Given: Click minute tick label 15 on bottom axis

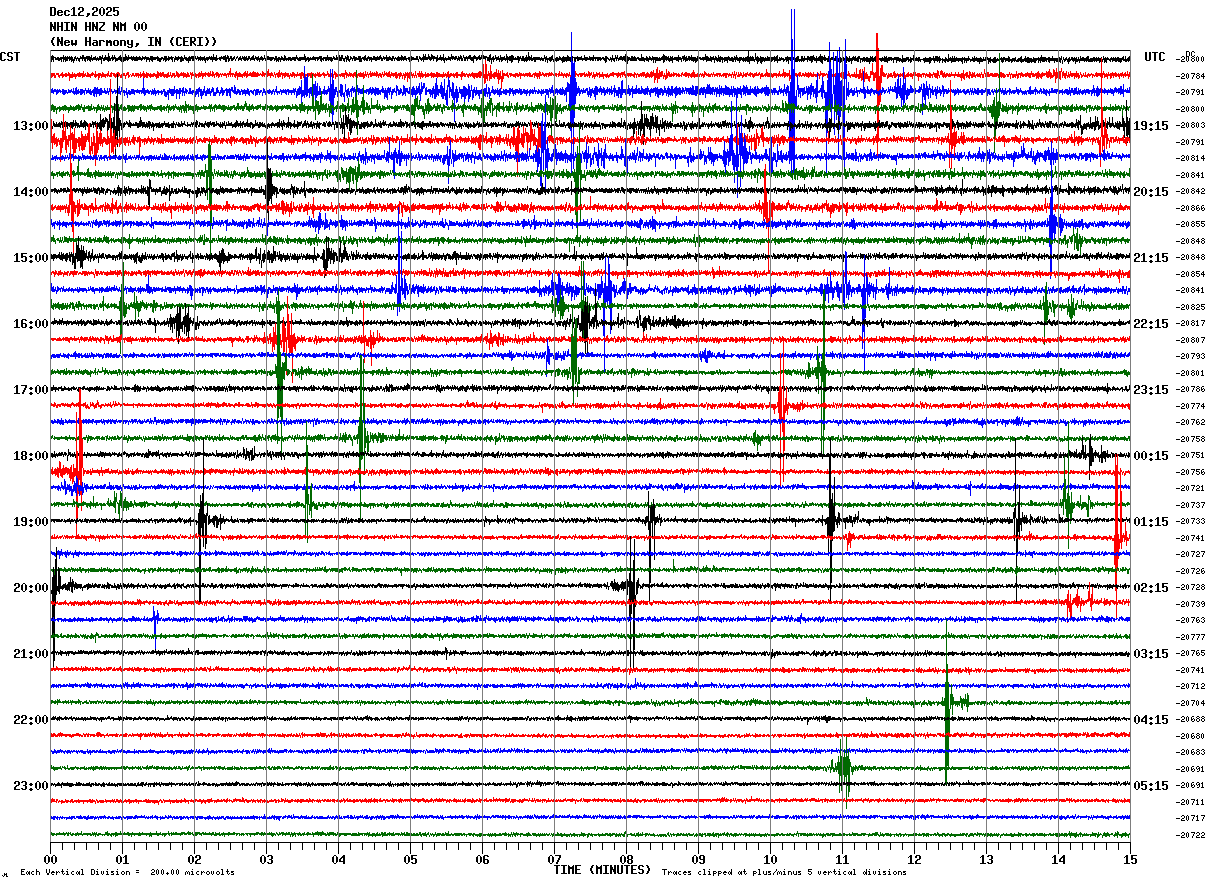Looking at the screenshot, I should click(1129, 859).
